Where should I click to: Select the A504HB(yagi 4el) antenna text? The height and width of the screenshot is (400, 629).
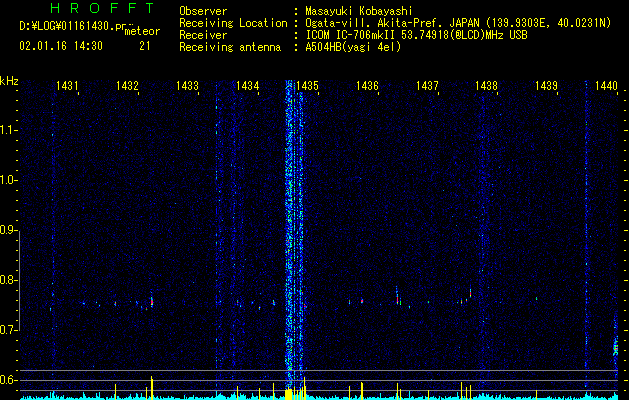pyautogui.click(x=353, y=47)
